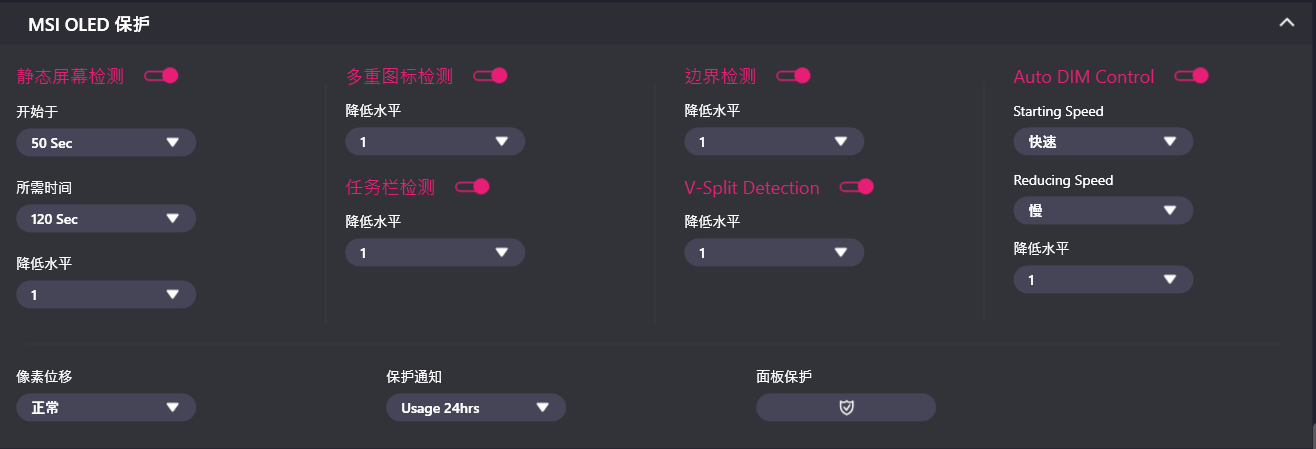Expand Reducing Speed 慢 dropdown
Viewport: 1316px width, 449px height.
[x=1103, y=211]
